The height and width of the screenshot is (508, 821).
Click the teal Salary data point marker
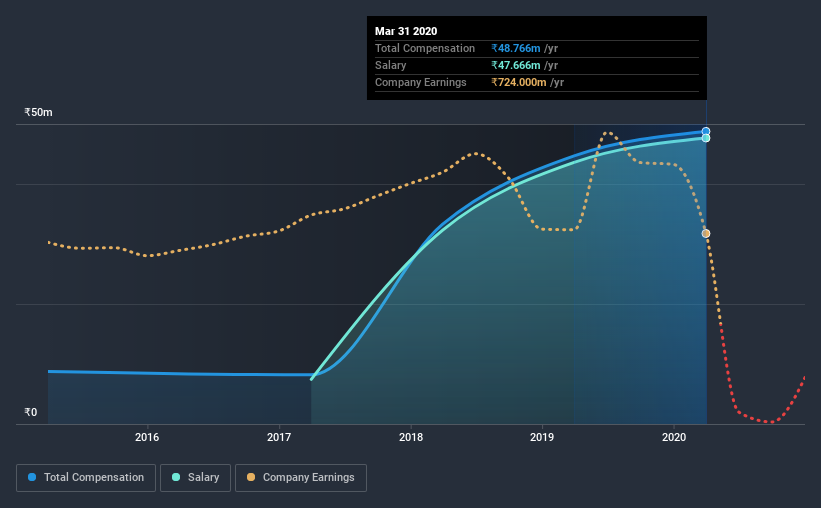click(706, 138)
